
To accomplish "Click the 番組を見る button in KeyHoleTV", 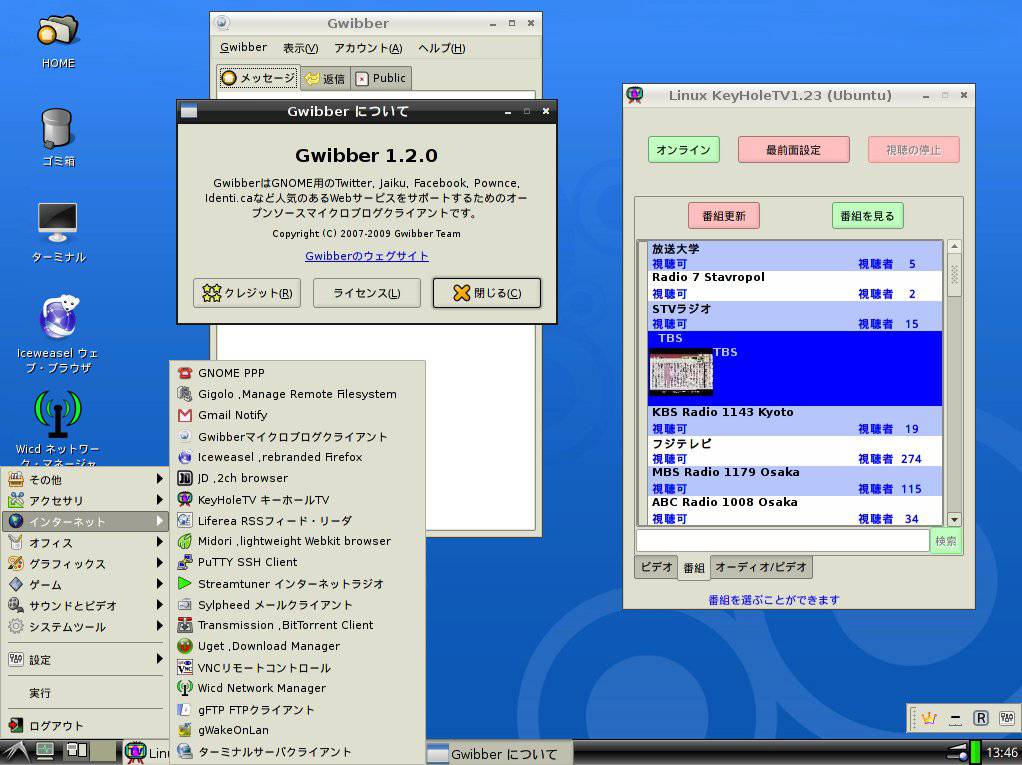I will coord(868,216).
